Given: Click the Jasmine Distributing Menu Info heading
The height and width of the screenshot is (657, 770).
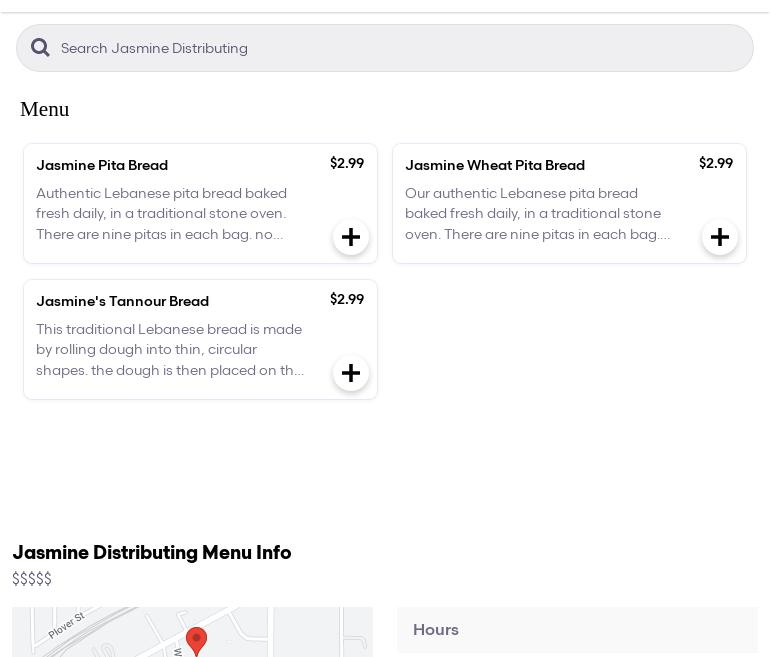Looking at the screenshot, I should click(152, 553).
